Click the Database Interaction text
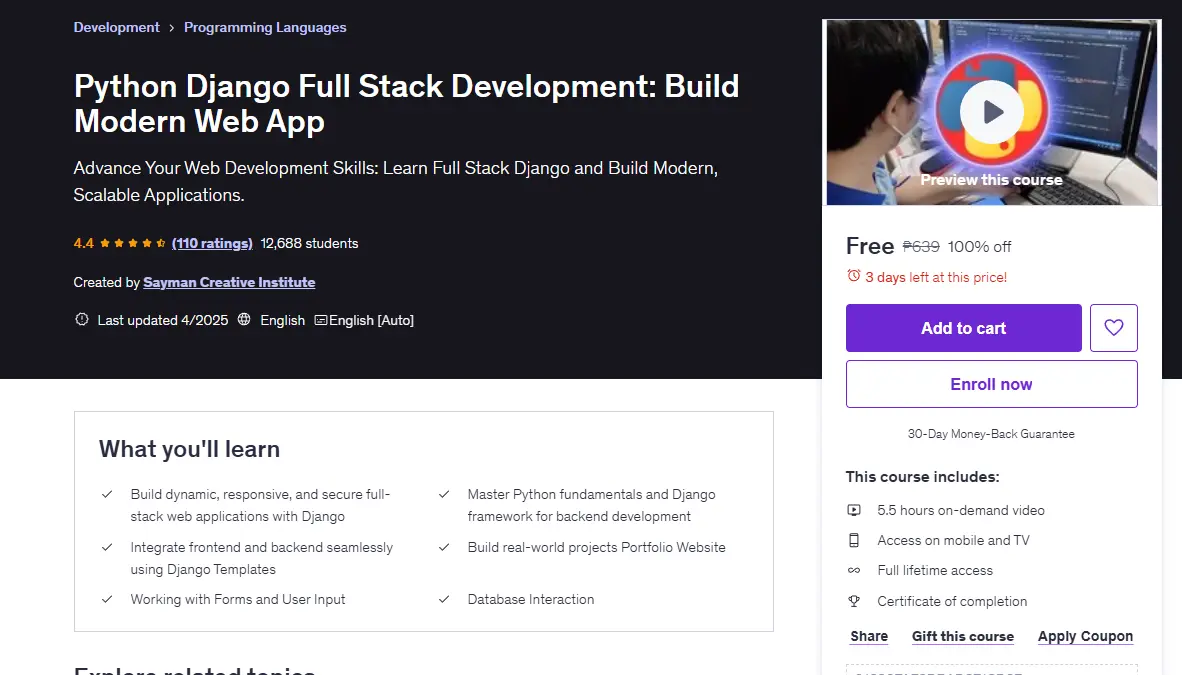1182x675 pixels. (x=531, y=599)
